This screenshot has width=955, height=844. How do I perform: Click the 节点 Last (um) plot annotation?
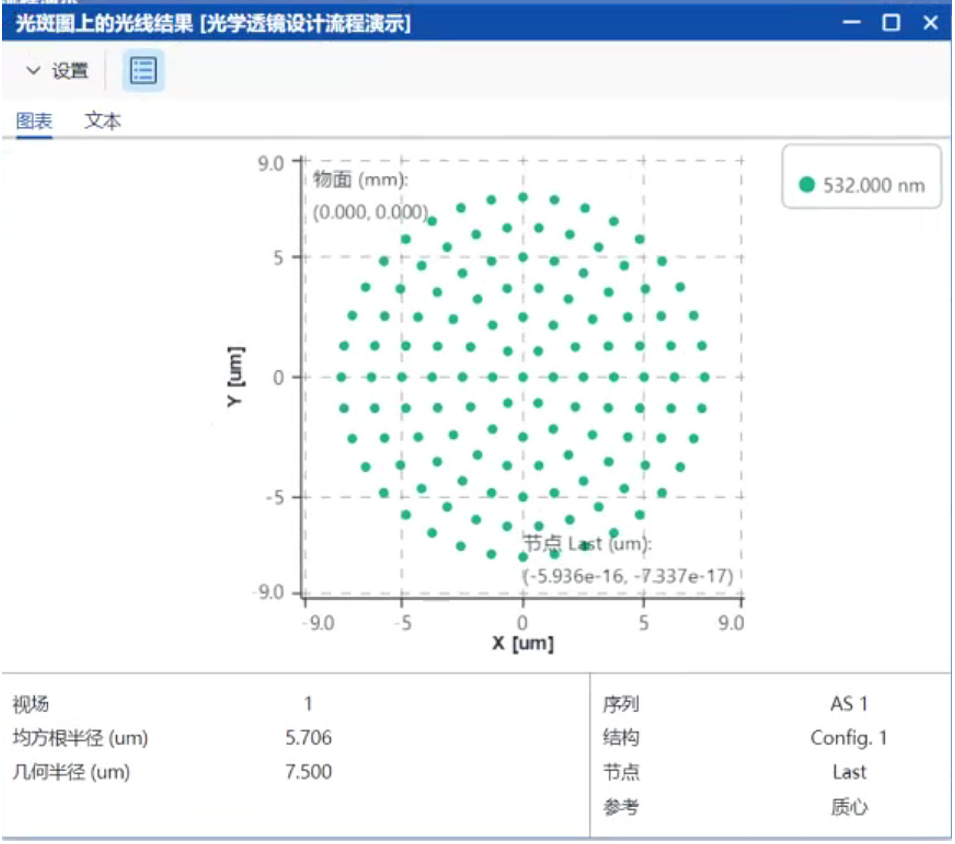[588, 544]
